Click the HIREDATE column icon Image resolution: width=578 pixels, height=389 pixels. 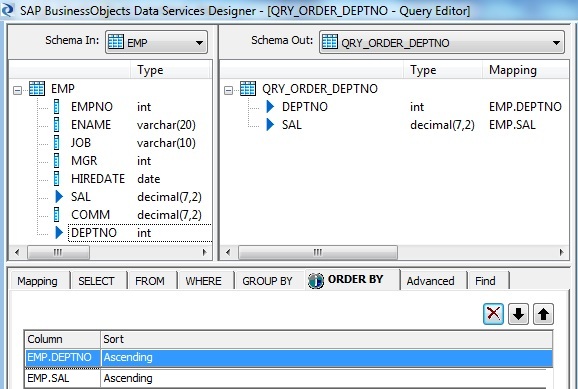pyautogui.click(x=56, y=179)
